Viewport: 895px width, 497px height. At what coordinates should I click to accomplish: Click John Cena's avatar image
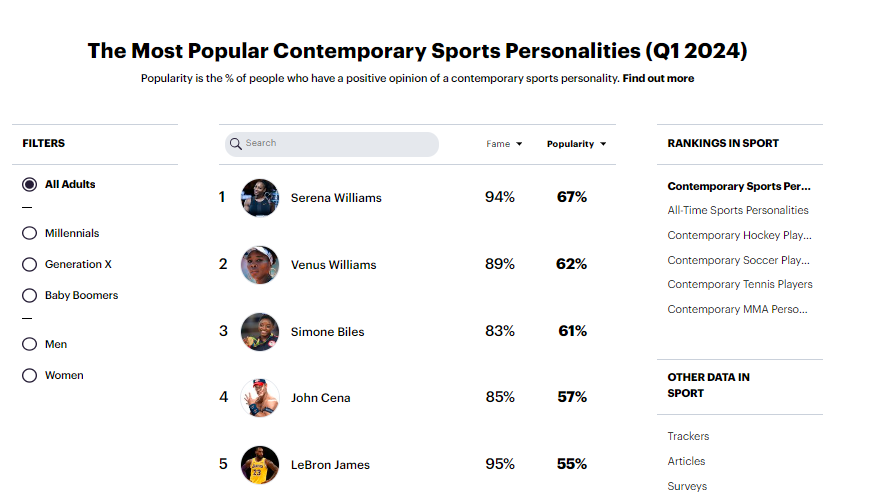[x=260, y=398]
